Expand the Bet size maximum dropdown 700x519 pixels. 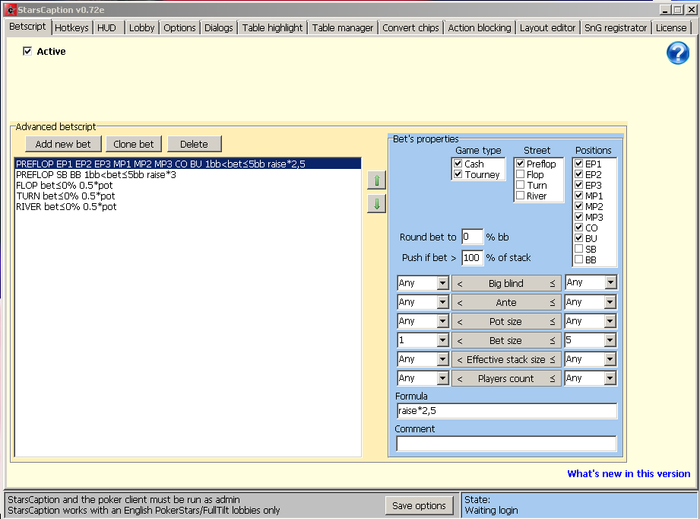[x=610, y=340]
